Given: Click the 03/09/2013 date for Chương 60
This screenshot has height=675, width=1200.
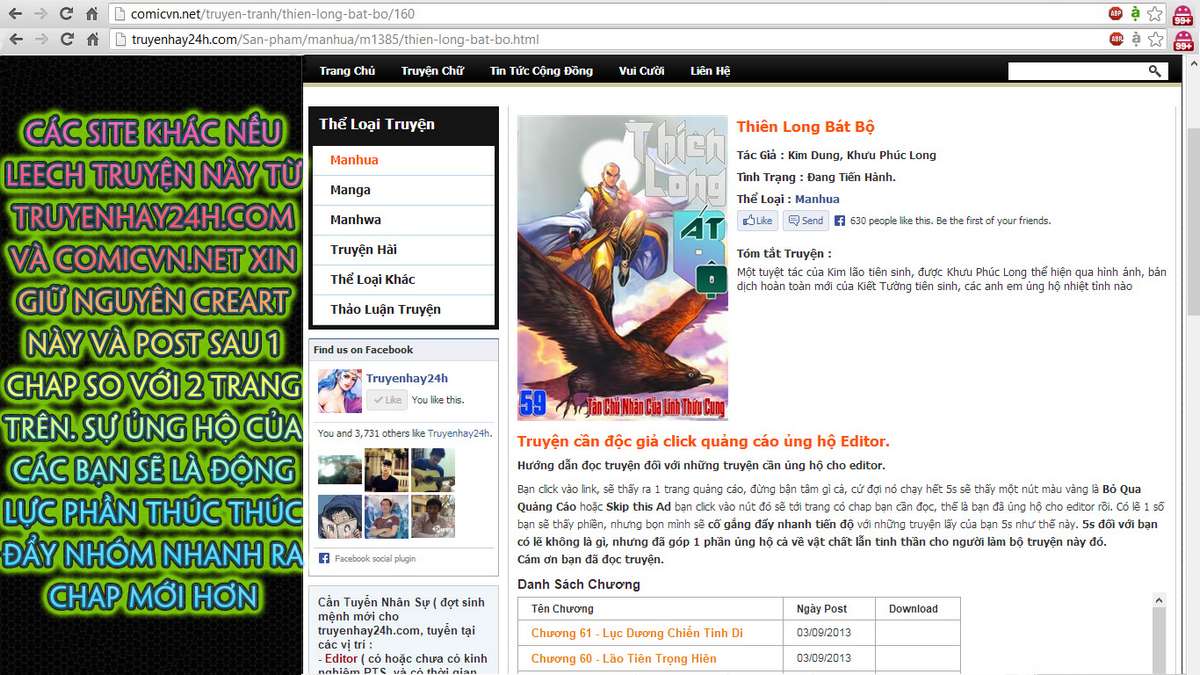Looking at the screenshot, I should (824, 659).
